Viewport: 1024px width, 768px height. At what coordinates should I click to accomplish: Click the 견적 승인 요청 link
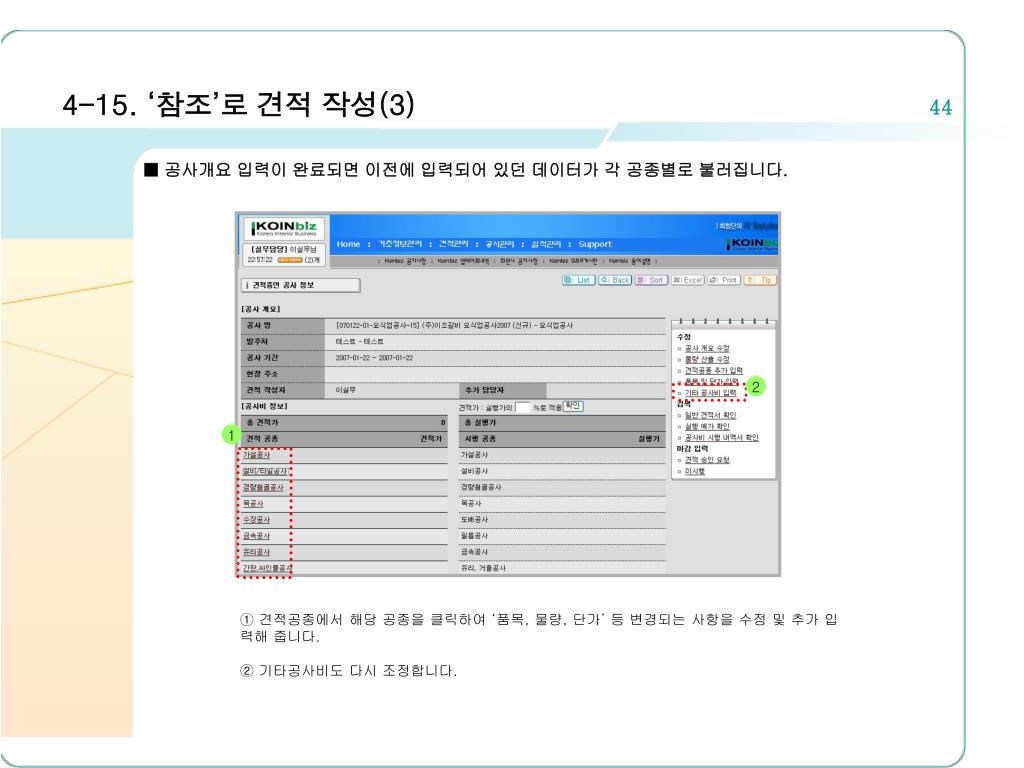point(707,460)
